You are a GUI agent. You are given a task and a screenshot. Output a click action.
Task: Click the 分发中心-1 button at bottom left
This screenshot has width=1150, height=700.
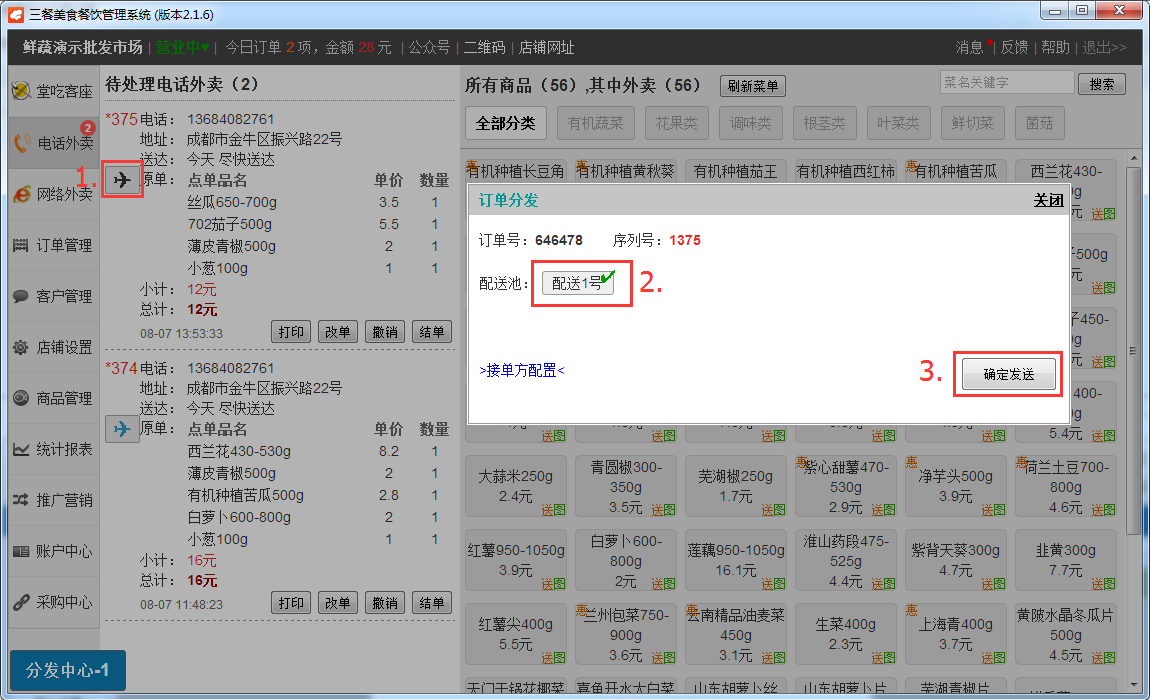68,670
